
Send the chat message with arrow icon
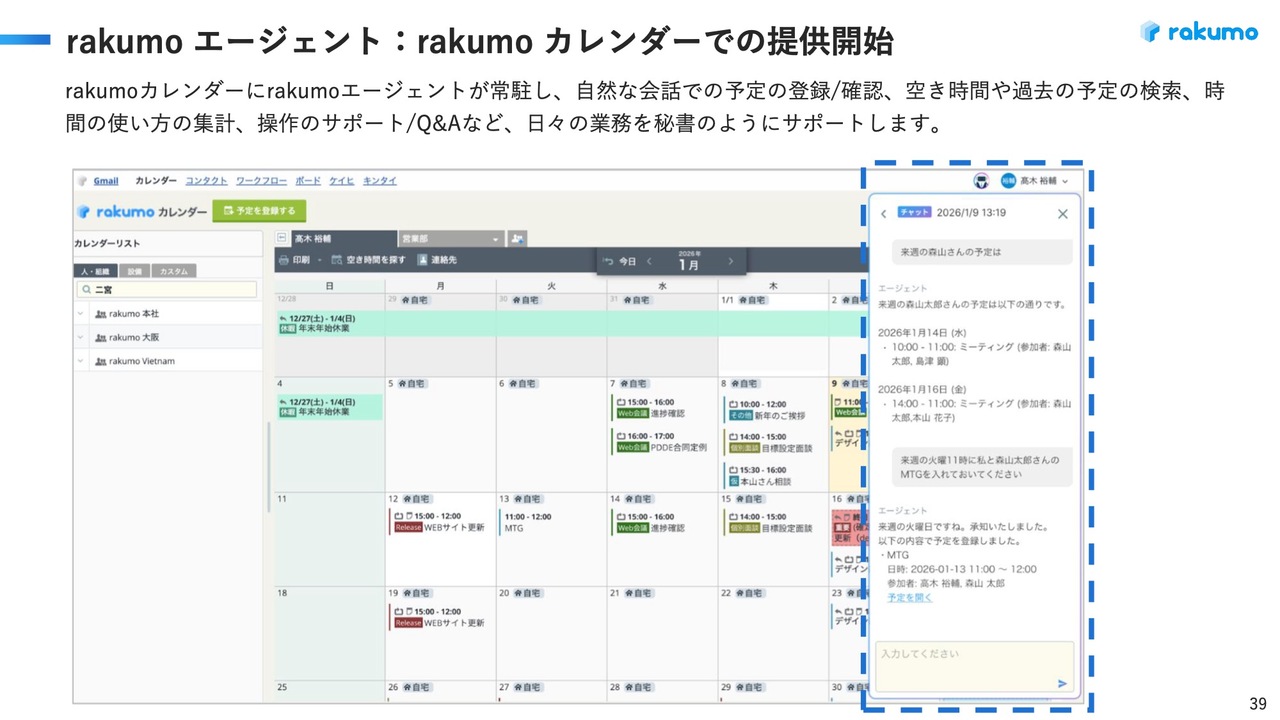click(x=1062, y=684)
